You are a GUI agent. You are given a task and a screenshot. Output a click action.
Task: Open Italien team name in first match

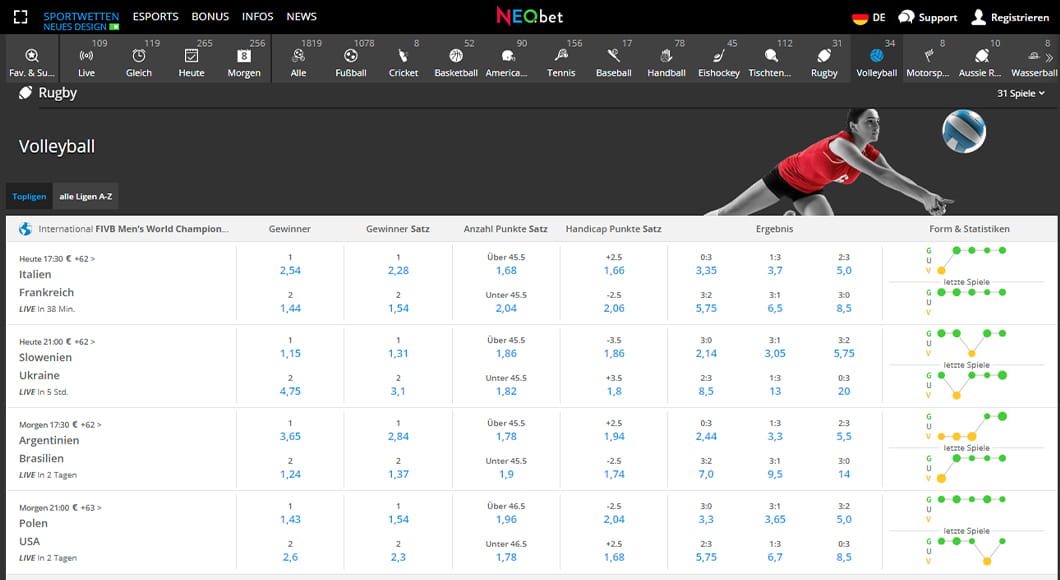(x=35, y=274)
